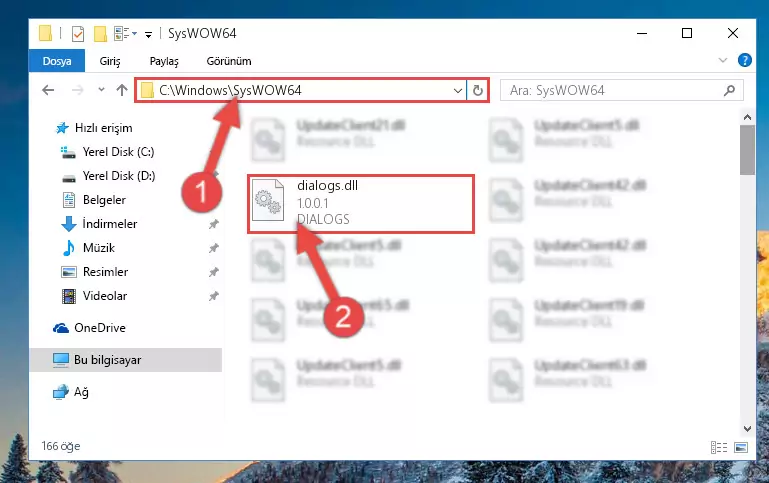This screenshot has width=769, height=483.
Task: Switch to large thumbnails view layout
Action: (741, 447)
